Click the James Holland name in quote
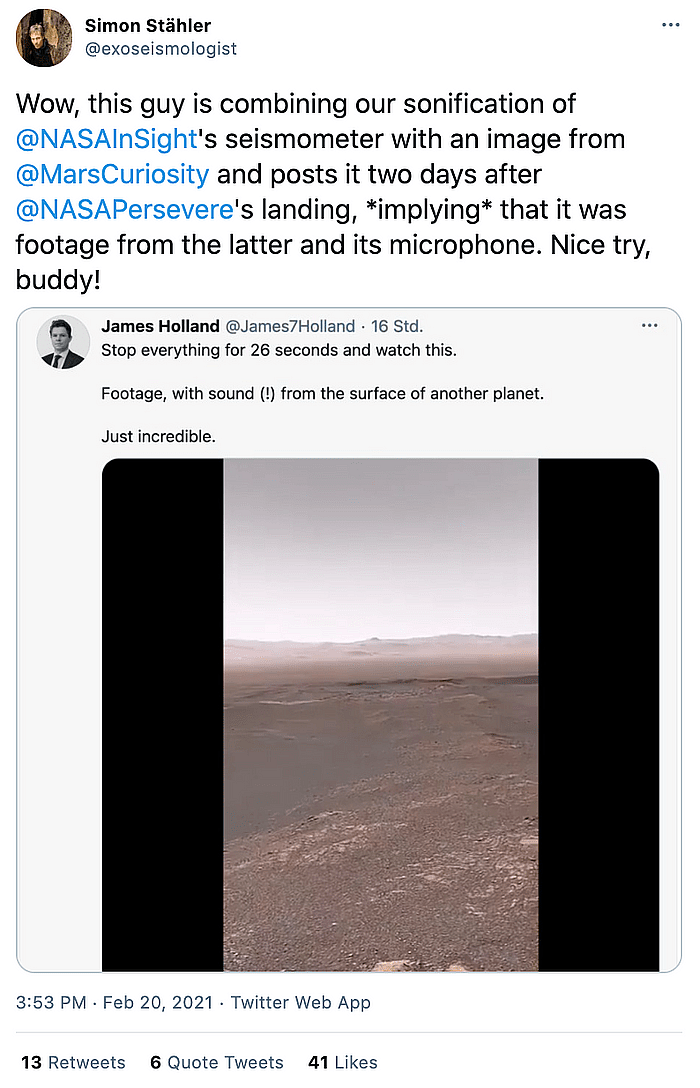The height and width of the screenshot is (1088, 700). pyautogui.click(x=160, y=326)
